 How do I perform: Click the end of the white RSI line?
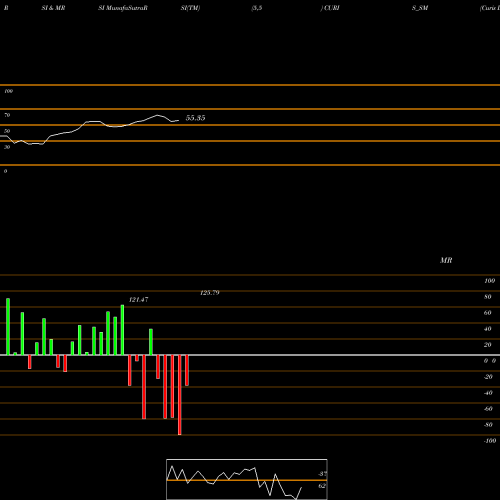point(178,120)
